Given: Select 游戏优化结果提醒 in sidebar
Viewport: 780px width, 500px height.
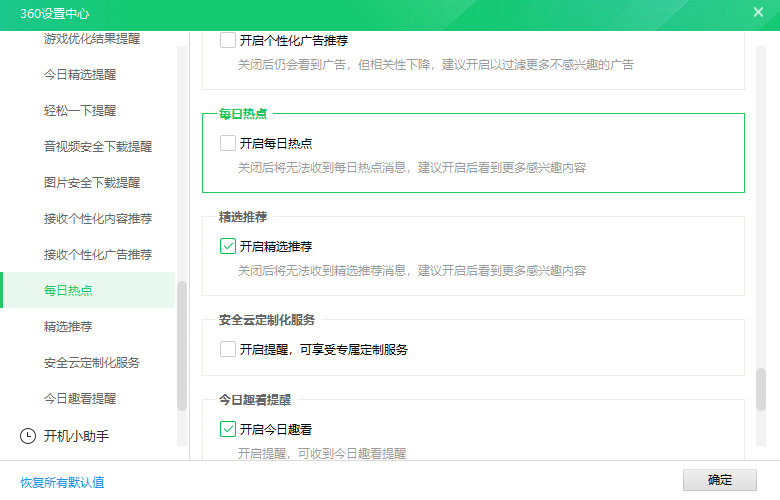Looking at the screenshot, I should (92, 39).
